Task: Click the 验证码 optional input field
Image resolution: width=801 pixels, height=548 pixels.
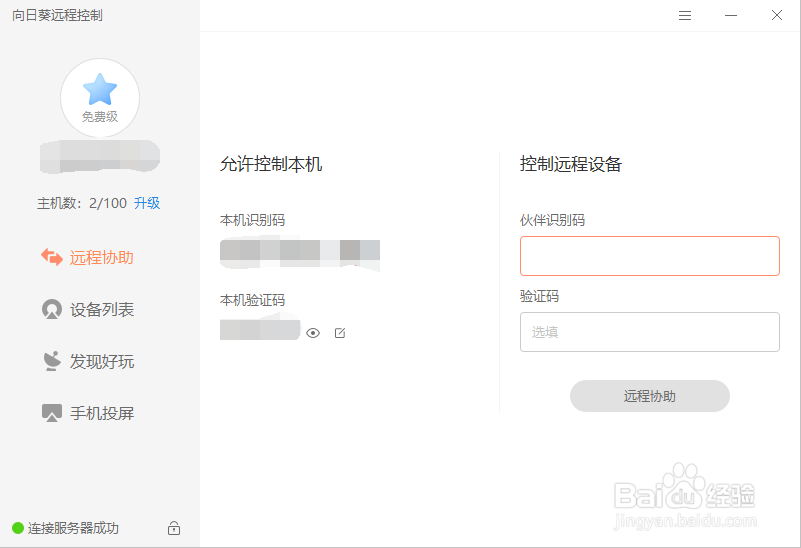Action: 649,332
